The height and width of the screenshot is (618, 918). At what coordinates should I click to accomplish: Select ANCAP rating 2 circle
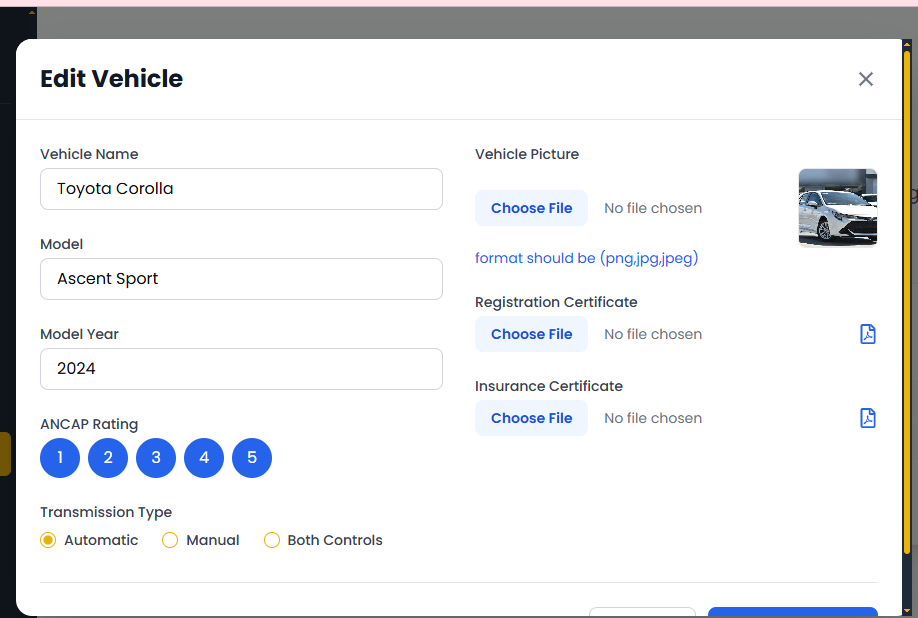pyautogui.click(x=108, y=458)
